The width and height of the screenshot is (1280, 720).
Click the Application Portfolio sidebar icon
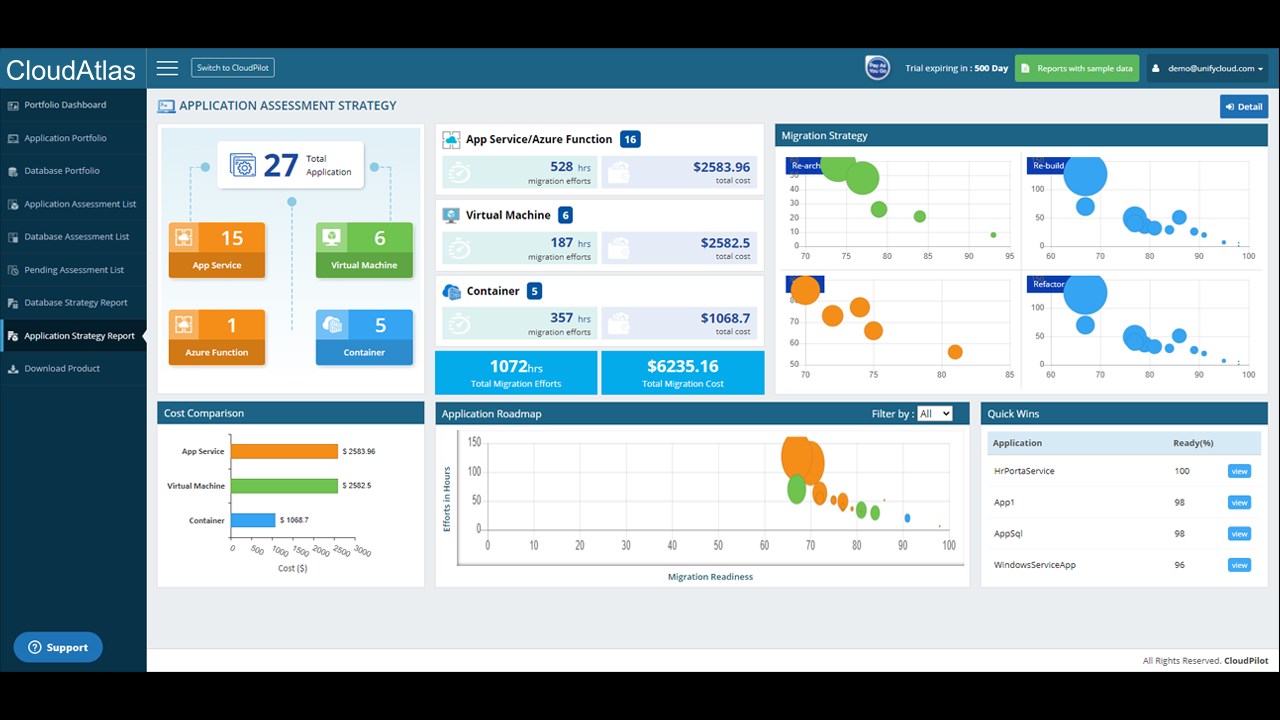[13, 138]
